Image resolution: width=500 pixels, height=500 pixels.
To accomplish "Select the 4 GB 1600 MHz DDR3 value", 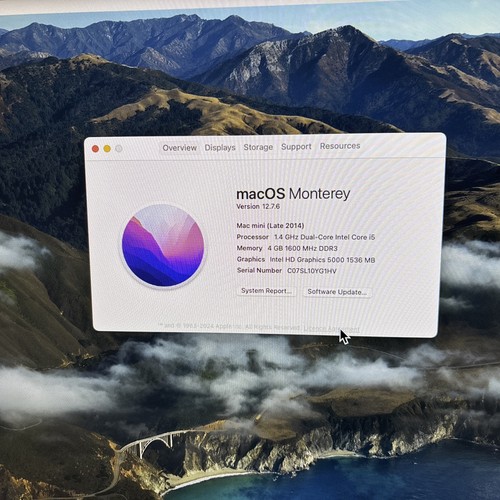I will 302,248.
